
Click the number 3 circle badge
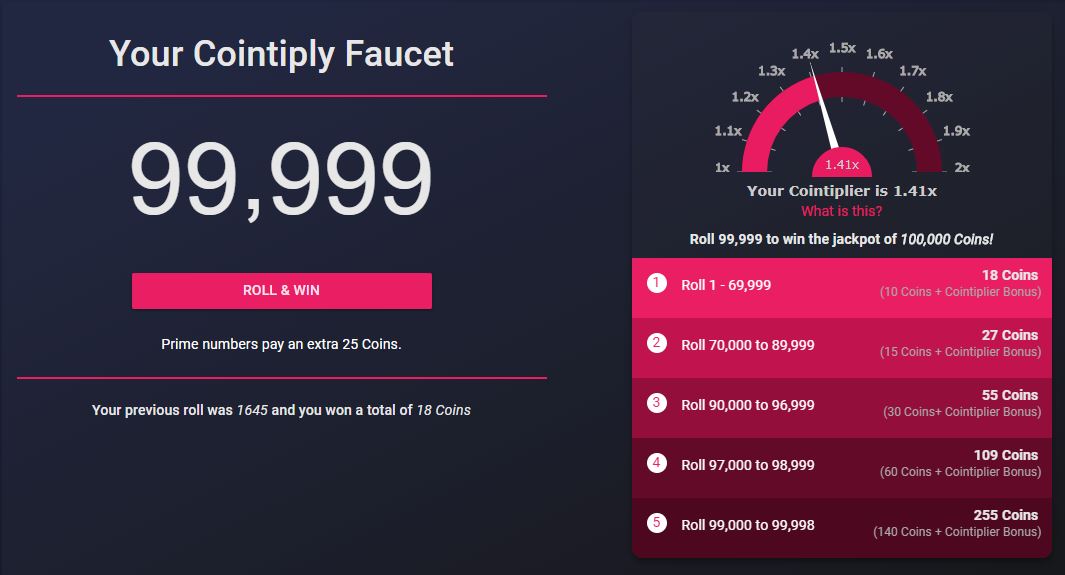(657, 403)
